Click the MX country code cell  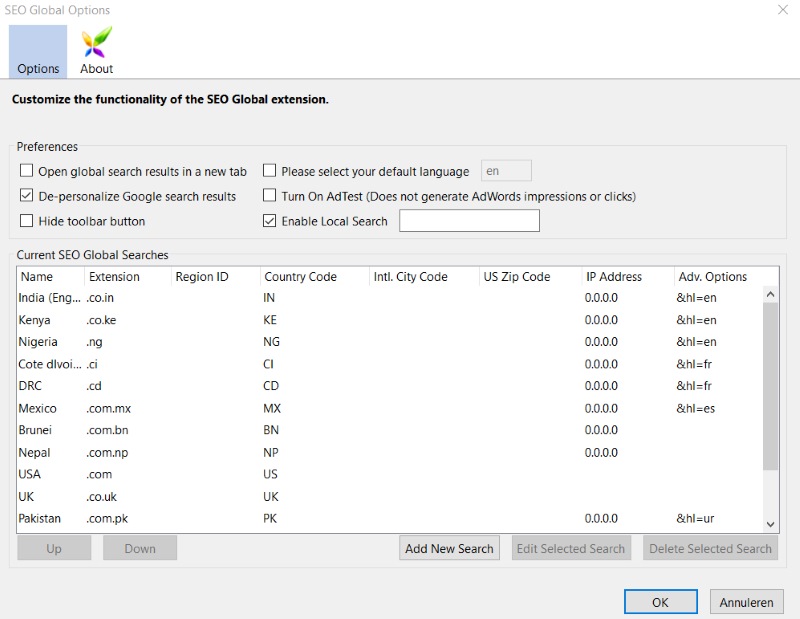(272, 408)
